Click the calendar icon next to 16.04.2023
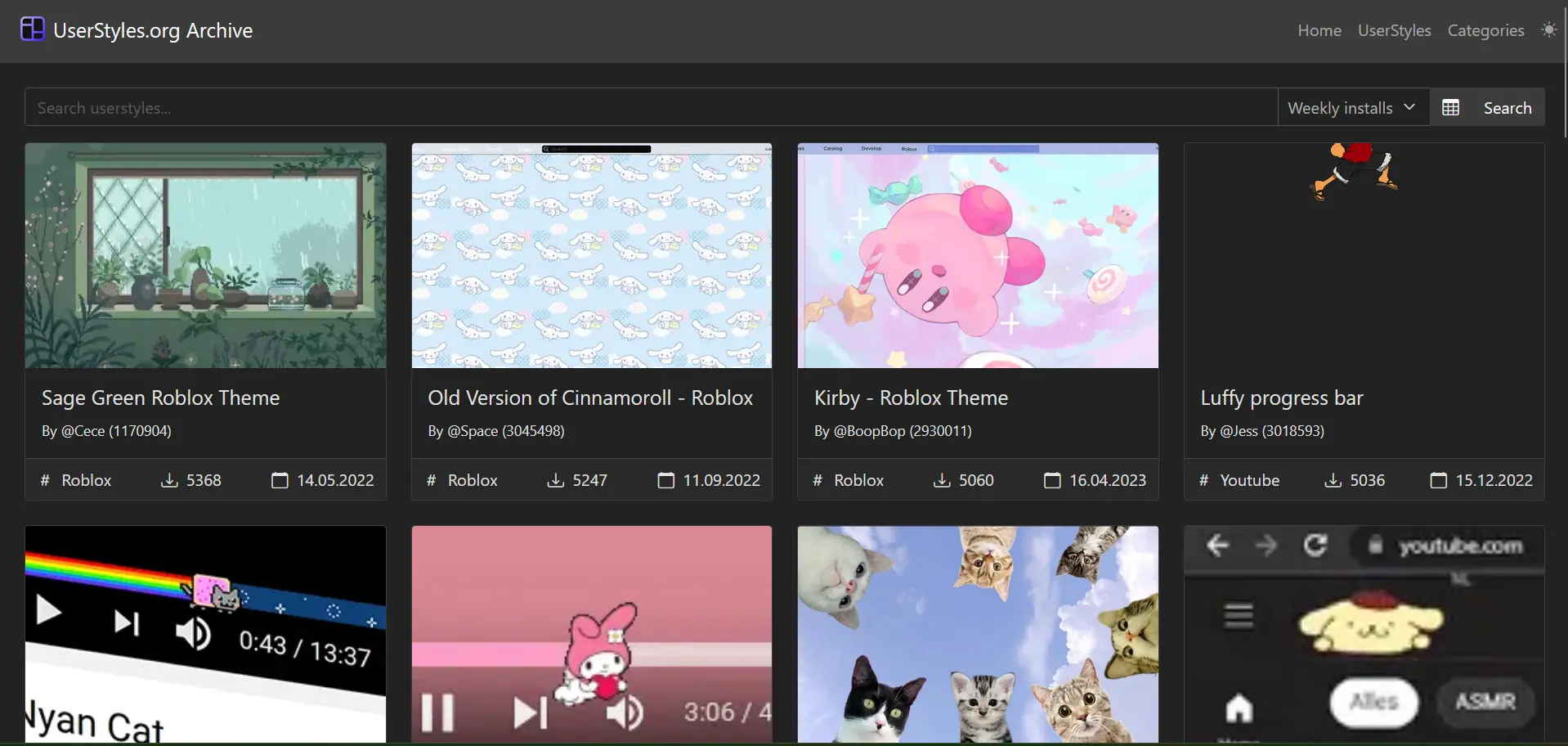Screen dimensions: 1568x746 pyautogui.click(x=1052, y=480)
